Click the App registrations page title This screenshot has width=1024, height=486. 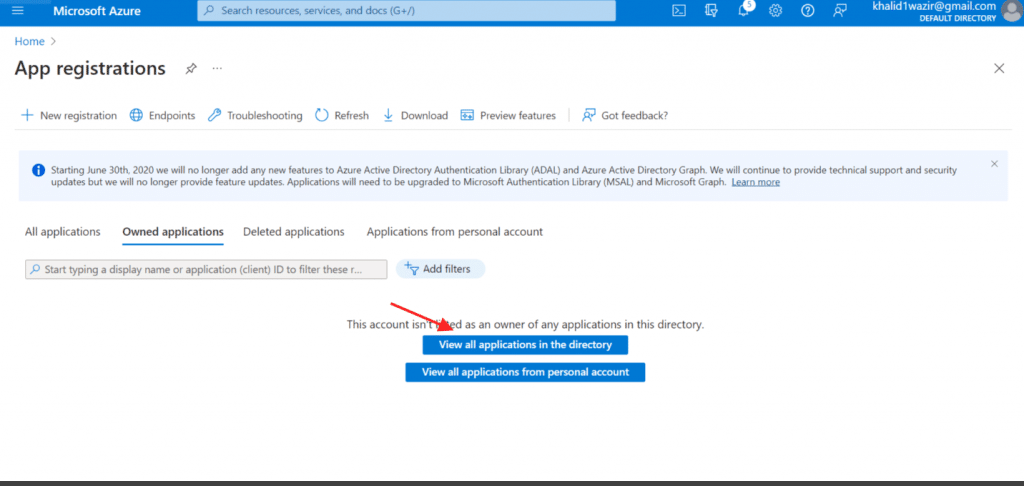coord(90,68)
